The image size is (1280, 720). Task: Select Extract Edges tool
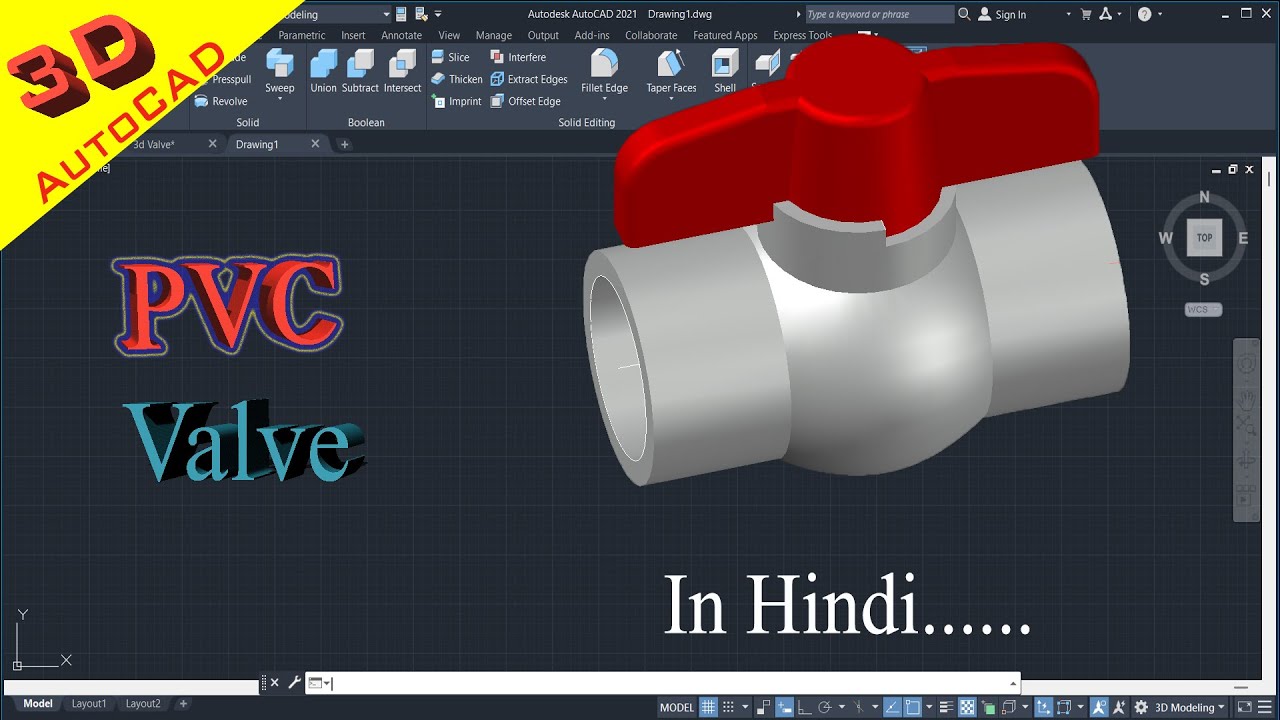click(x=528, y=79)
